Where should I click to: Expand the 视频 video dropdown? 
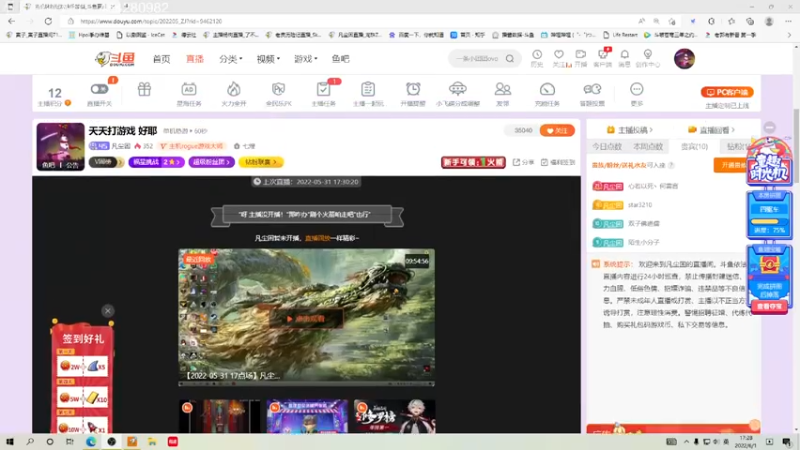268,59
